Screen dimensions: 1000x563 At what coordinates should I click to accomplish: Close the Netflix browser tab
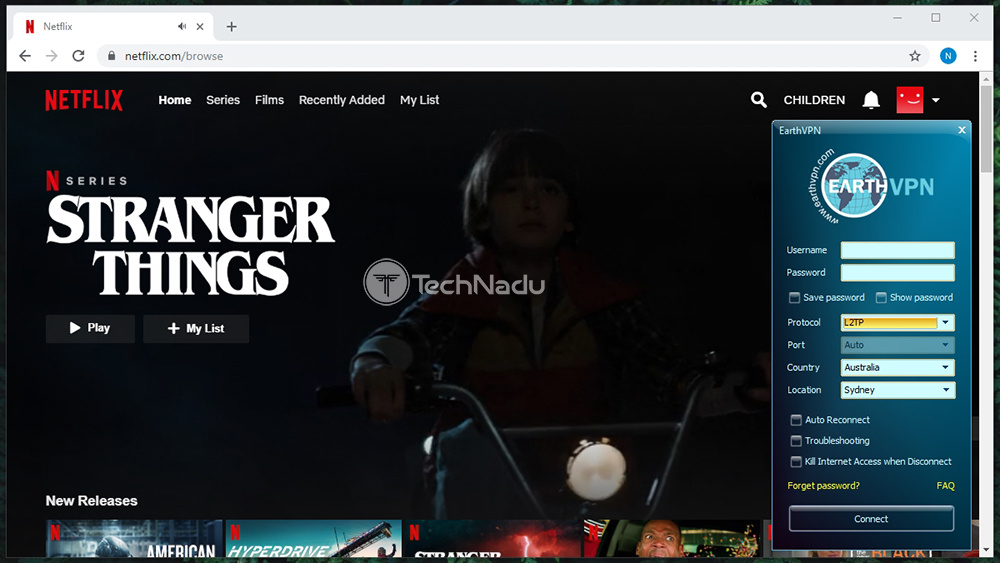[200, 26]
